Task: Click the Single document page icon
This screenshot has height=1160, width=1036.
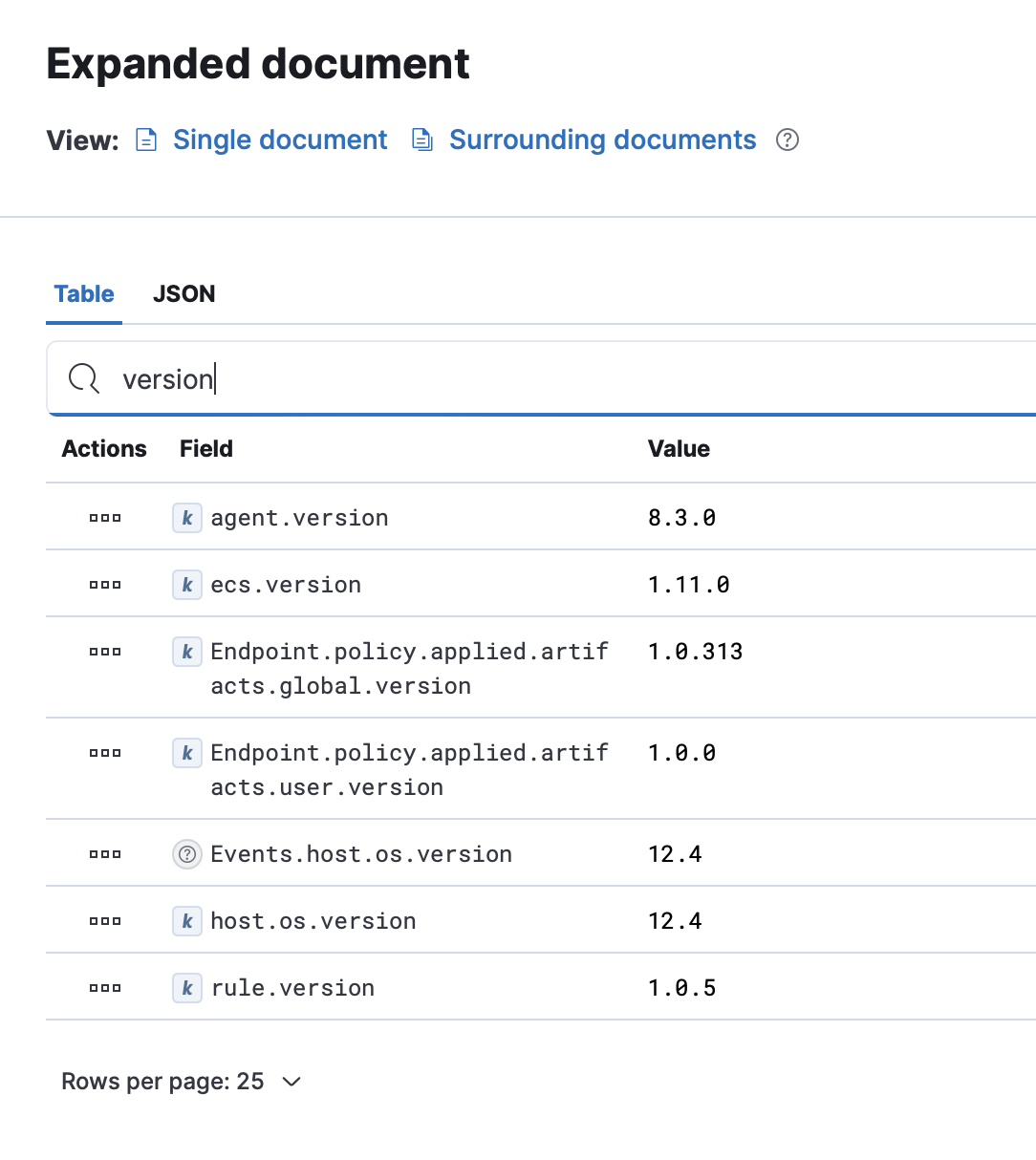Action: pos(146,140)
